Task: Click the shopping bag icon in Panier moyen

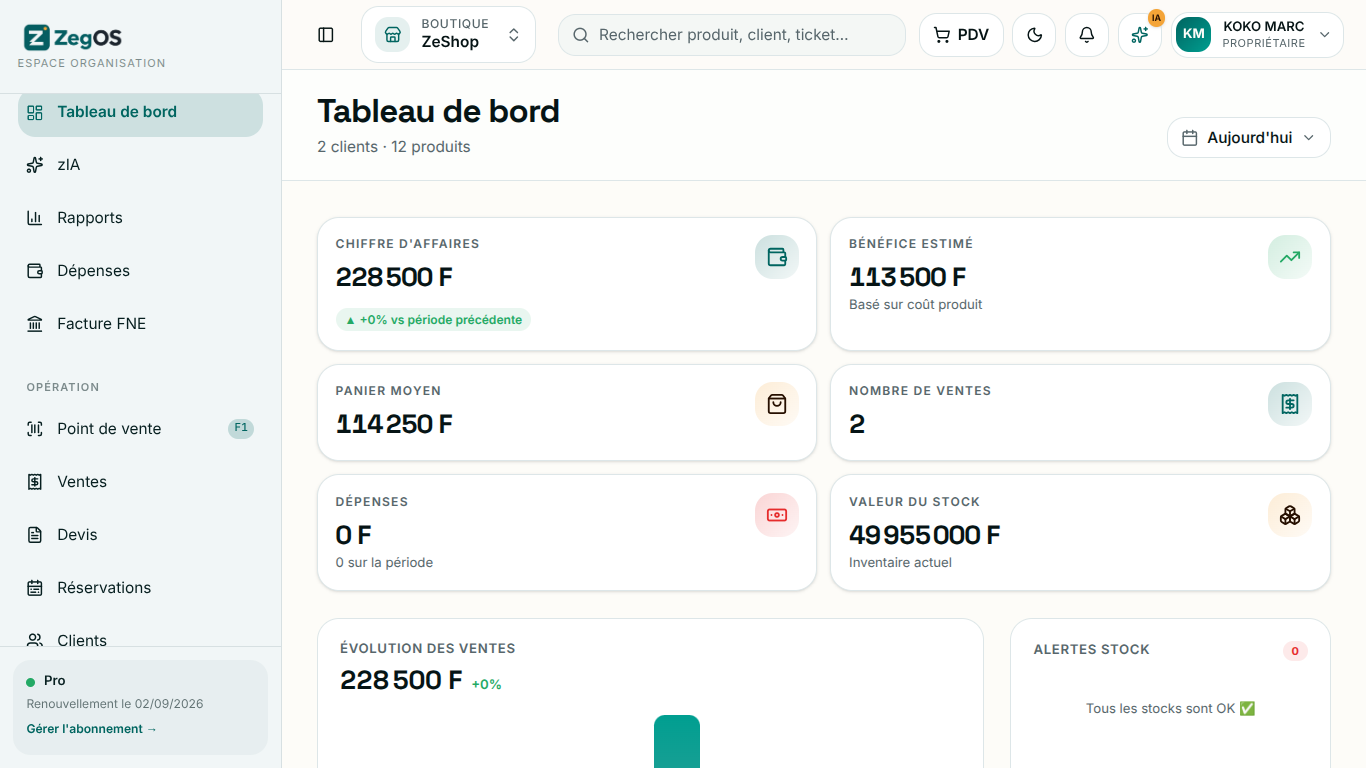Action: coord(777,404)
